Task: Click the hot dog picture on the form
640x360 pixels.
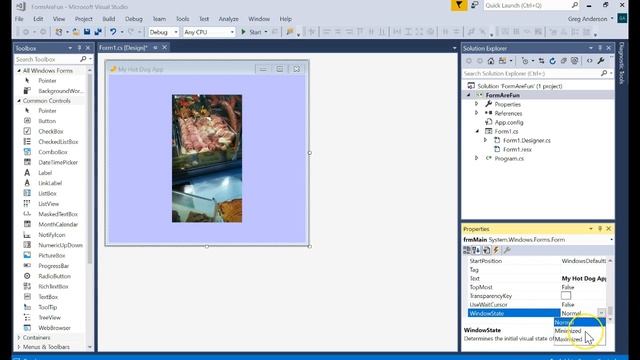Action: pos(207,158)
